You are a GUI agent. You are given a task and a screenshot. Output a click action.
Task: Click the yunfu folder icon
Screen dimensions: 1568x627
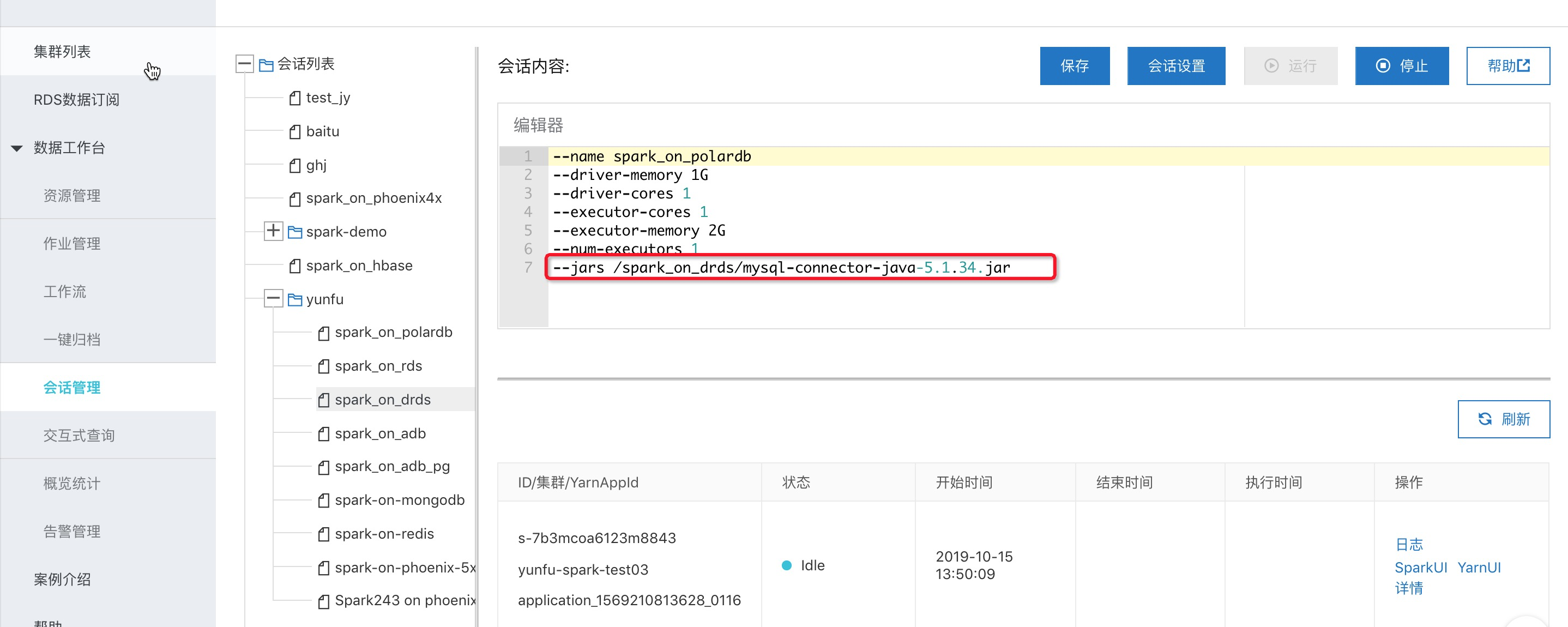tap(295, 299)
